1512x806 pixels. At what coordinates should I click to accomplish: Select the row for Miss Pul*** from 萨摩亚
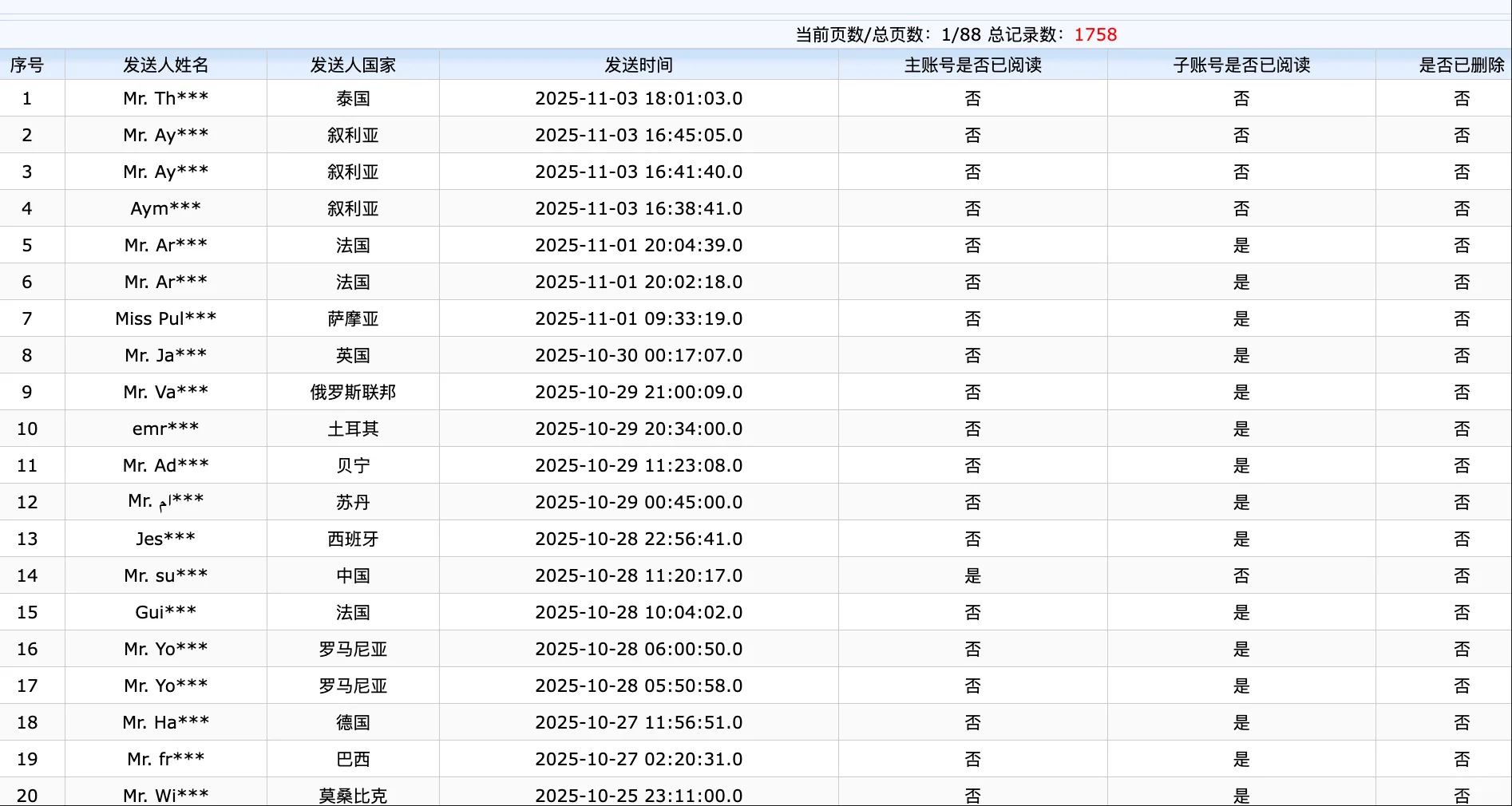coord(164,318)
